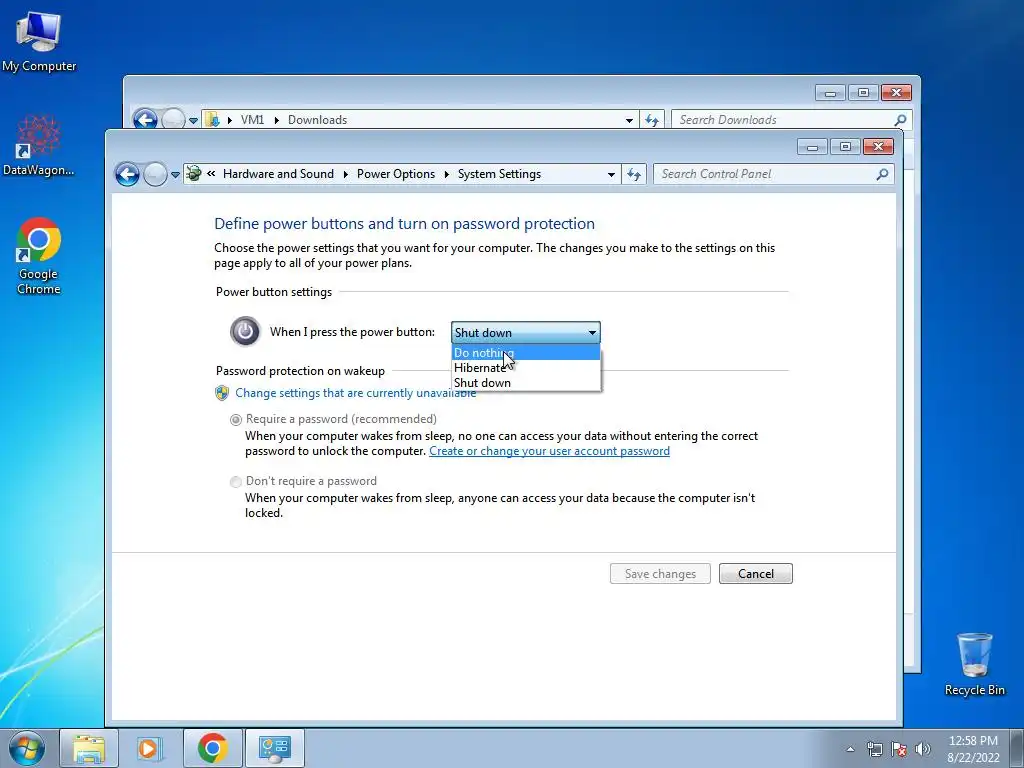The width and height of the screenshot is (1024, 768).
Task: Click the Search Control Panel magnifier icon
Action: tap(882, 174)
